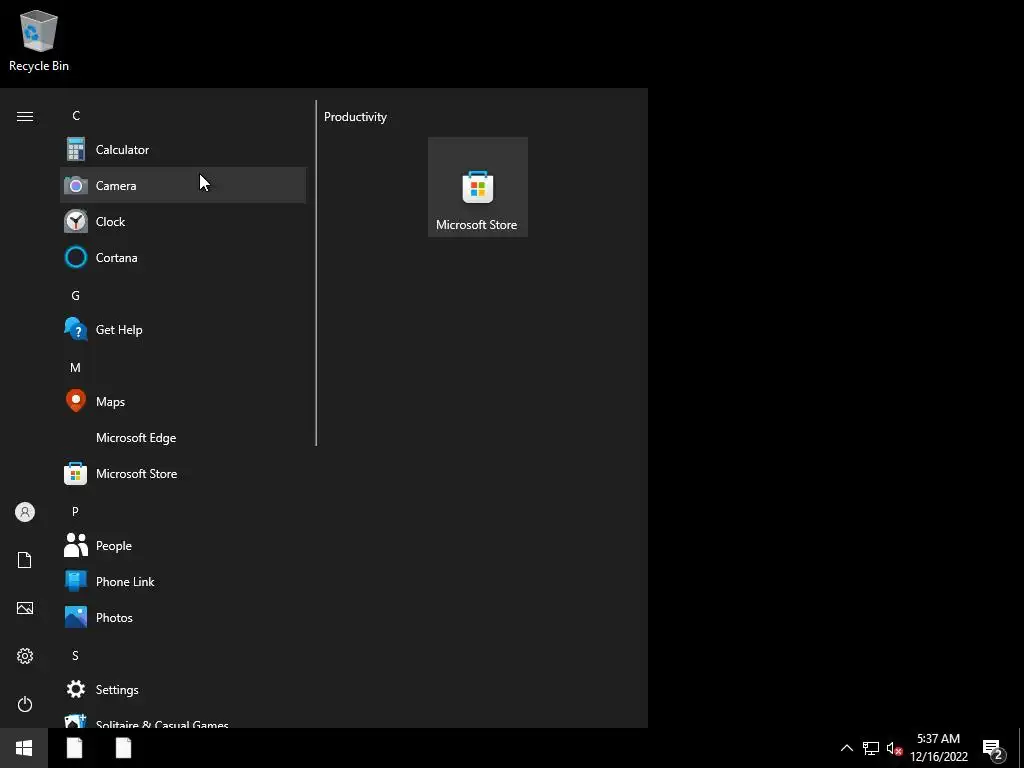Open Documents from Start sidebar

pyautogui.click(x=25, y=560)
